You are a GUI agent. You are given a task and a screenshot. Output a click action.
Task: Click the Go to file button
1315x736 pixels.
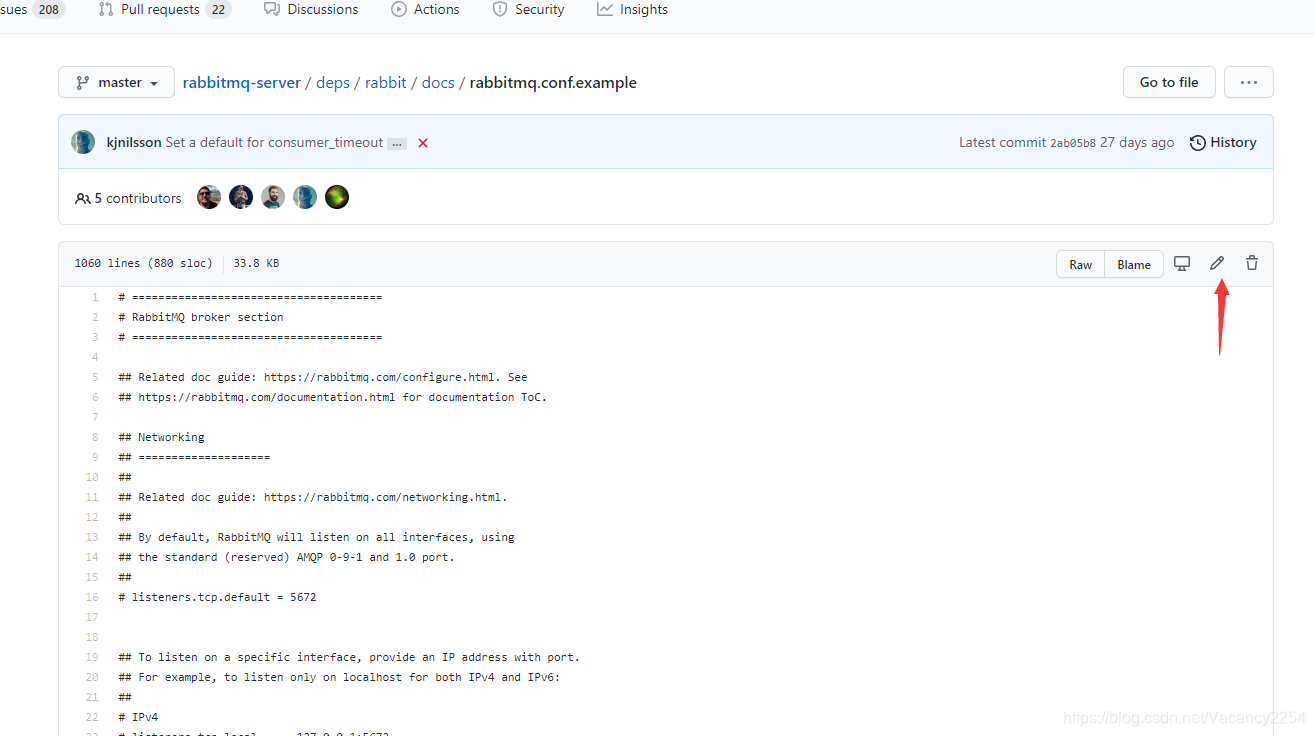tap(1169, 82)
